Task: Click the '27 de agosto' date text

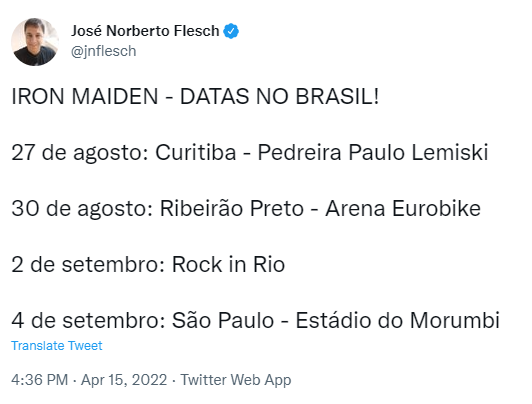Action: tap(79, 152)
